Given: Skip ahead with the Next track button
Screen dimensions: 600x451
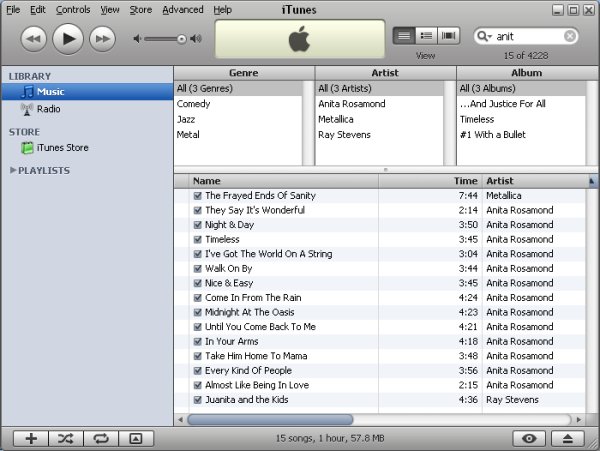Looking at the screenshot, I should click(102, 39).
